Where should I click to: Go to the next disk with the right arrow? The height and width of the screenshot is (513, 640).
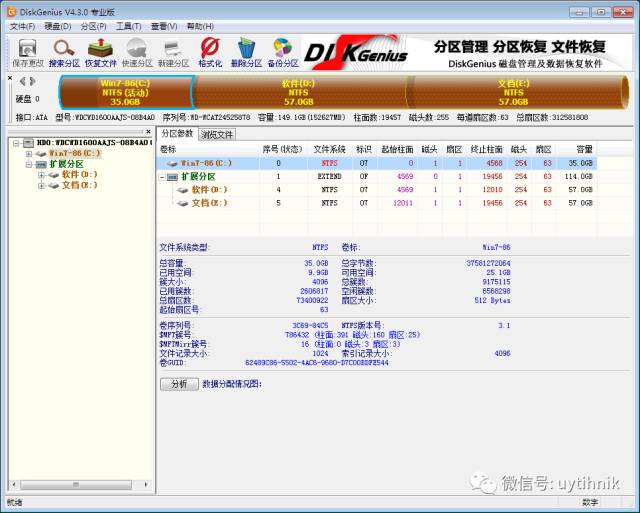click(x=32, y=81)
